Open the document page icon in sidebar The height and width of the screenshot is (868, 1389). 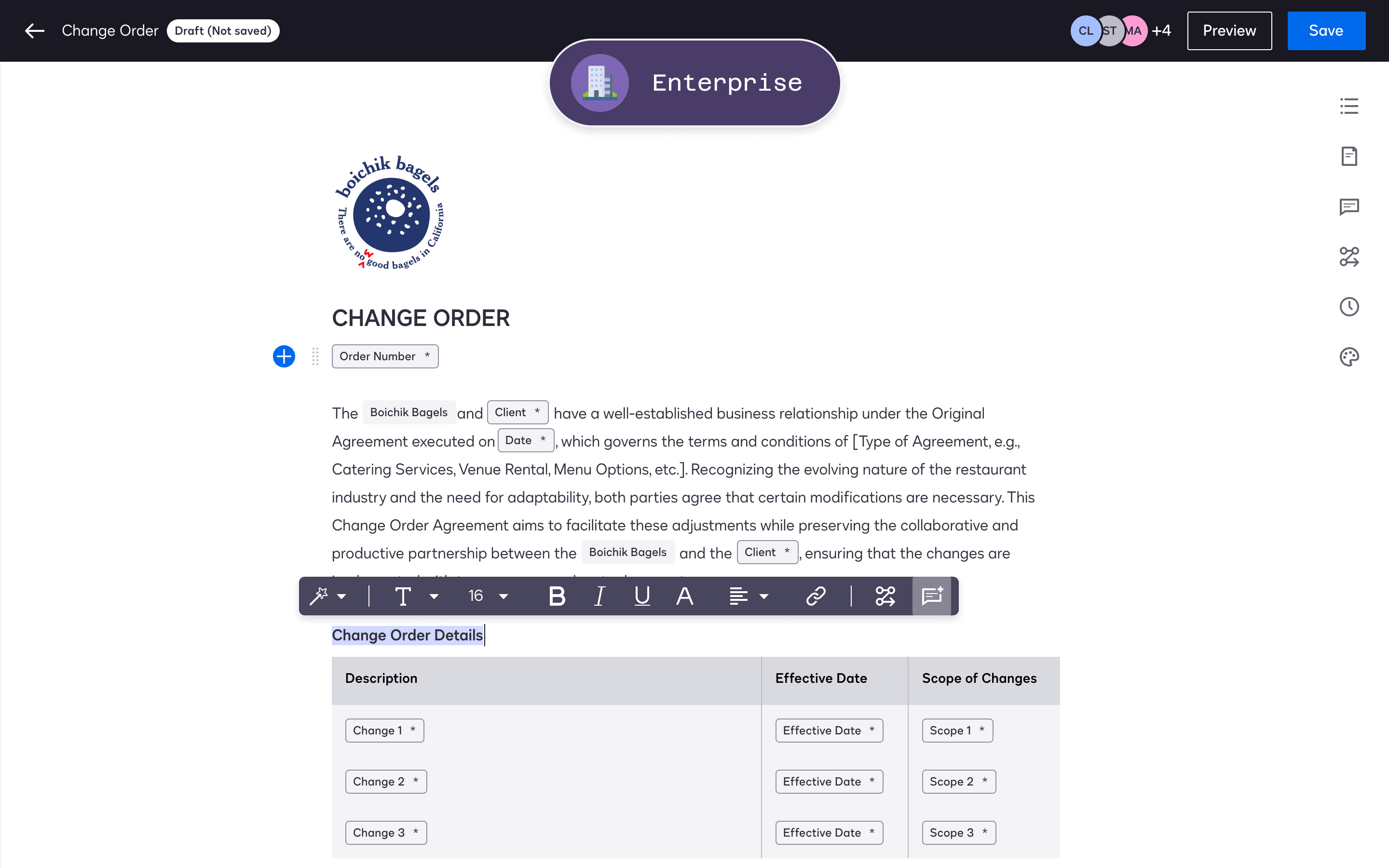(1349, 156)
